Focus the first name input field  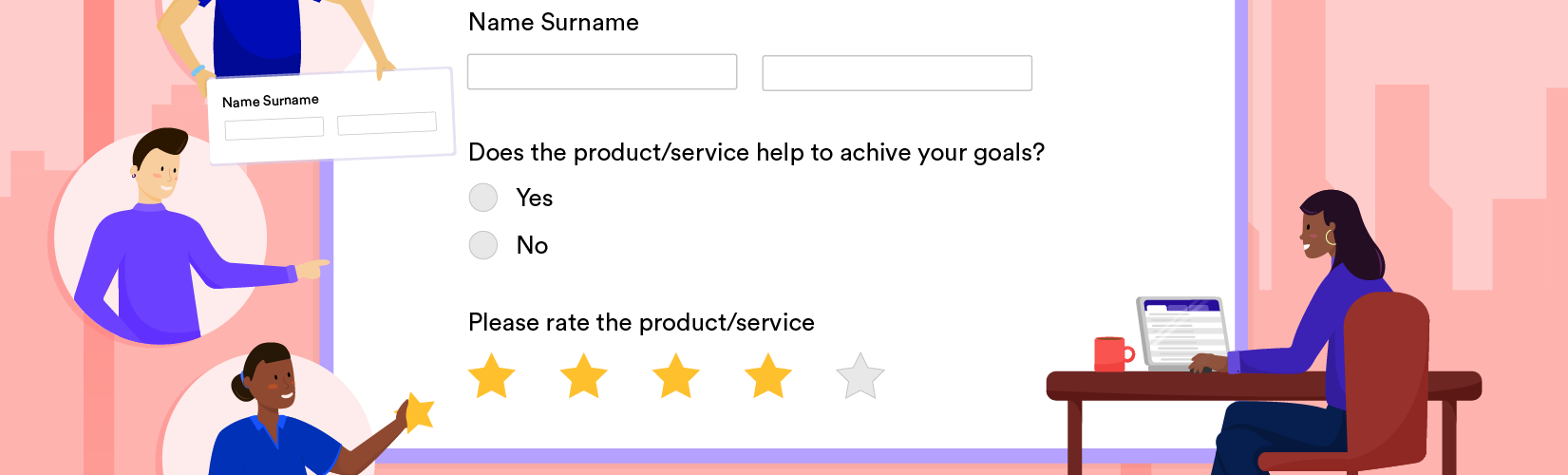[602, 72]
